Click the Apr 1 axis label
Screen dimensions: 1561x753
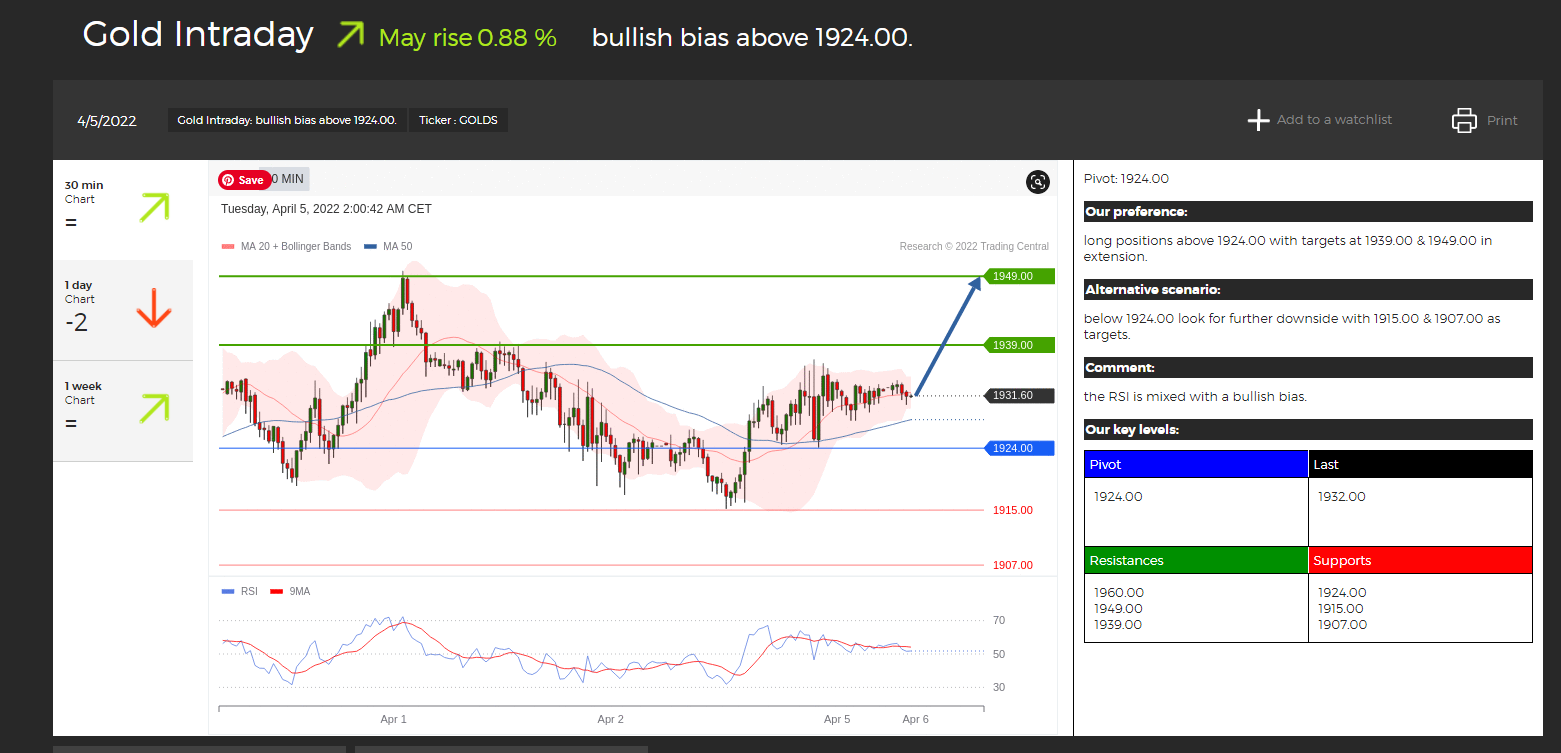(394, 719)
